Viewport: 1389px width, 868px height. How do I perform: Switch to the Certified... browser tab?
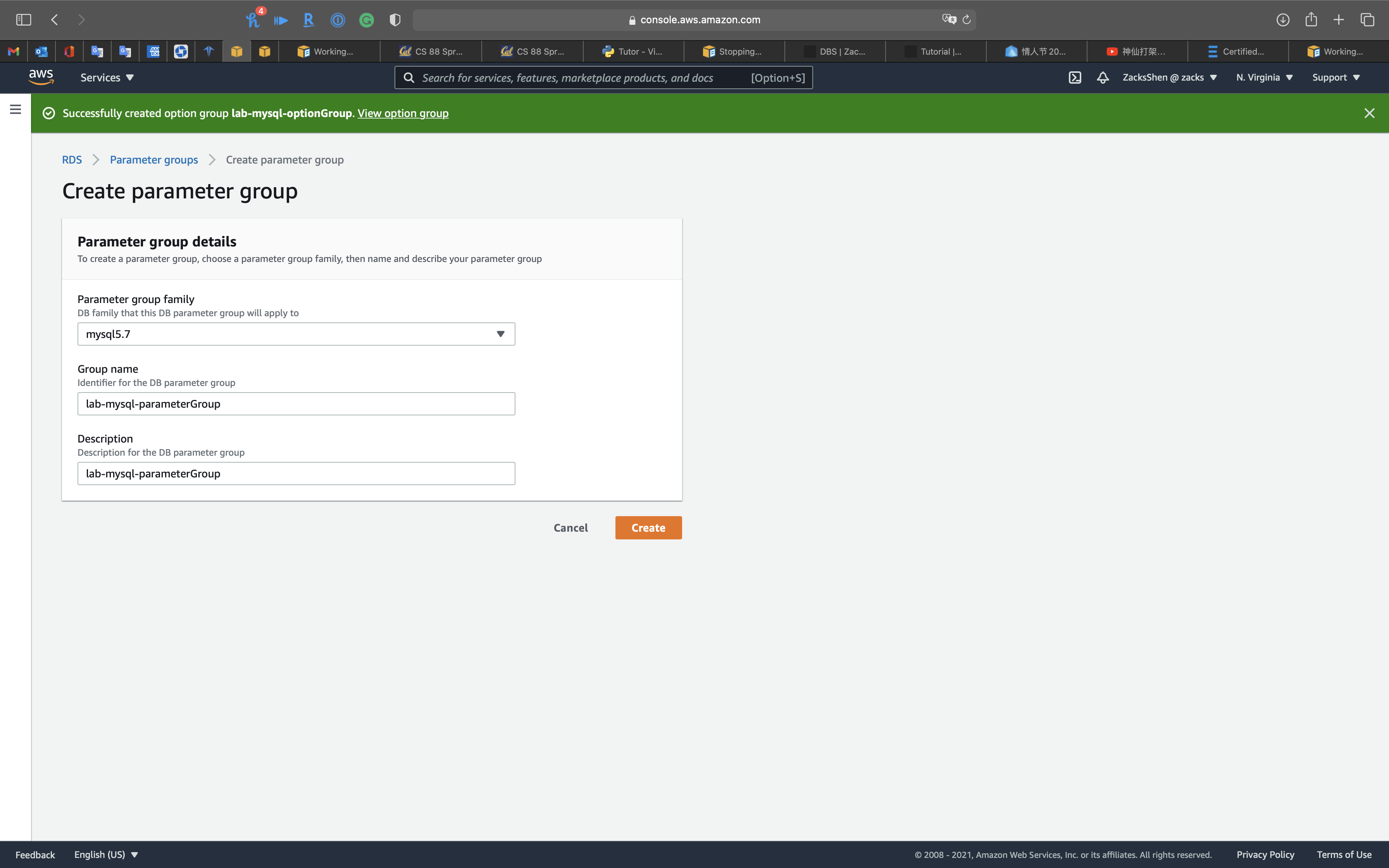click(x=1237, y=52)
